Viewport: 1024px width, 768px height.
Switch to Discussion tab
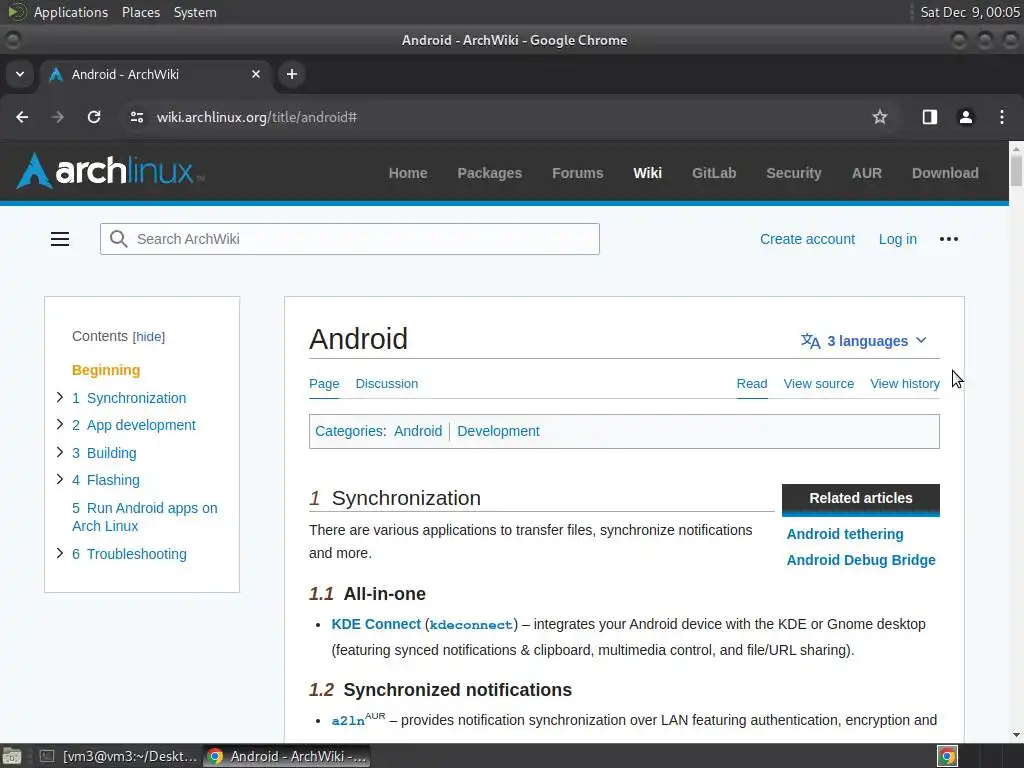[x=387, y=384]
